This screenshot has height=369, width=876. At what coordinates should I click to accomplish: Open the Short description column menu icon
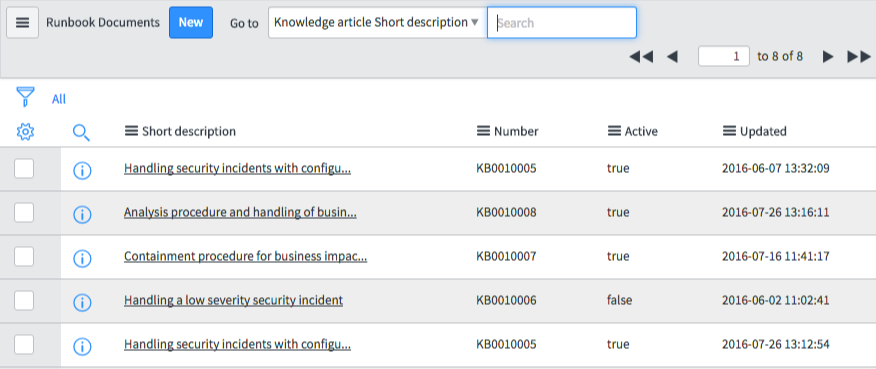click(131, 131)
